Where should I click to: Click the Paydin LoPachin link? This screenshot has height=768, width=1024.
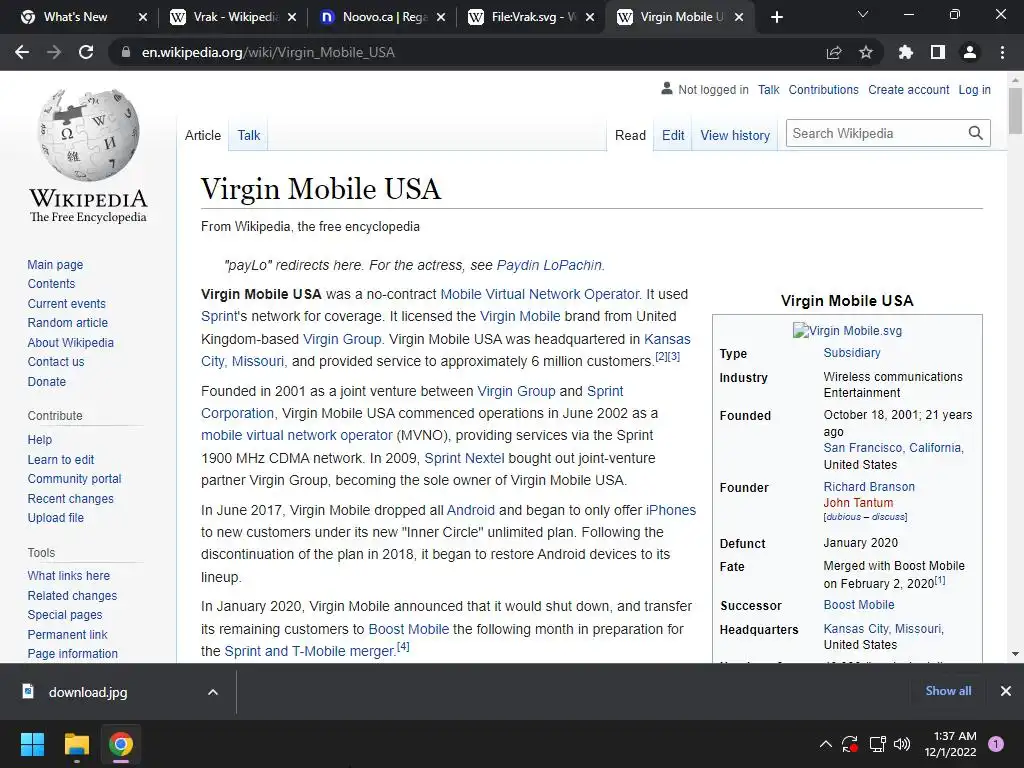click(549, 265)
